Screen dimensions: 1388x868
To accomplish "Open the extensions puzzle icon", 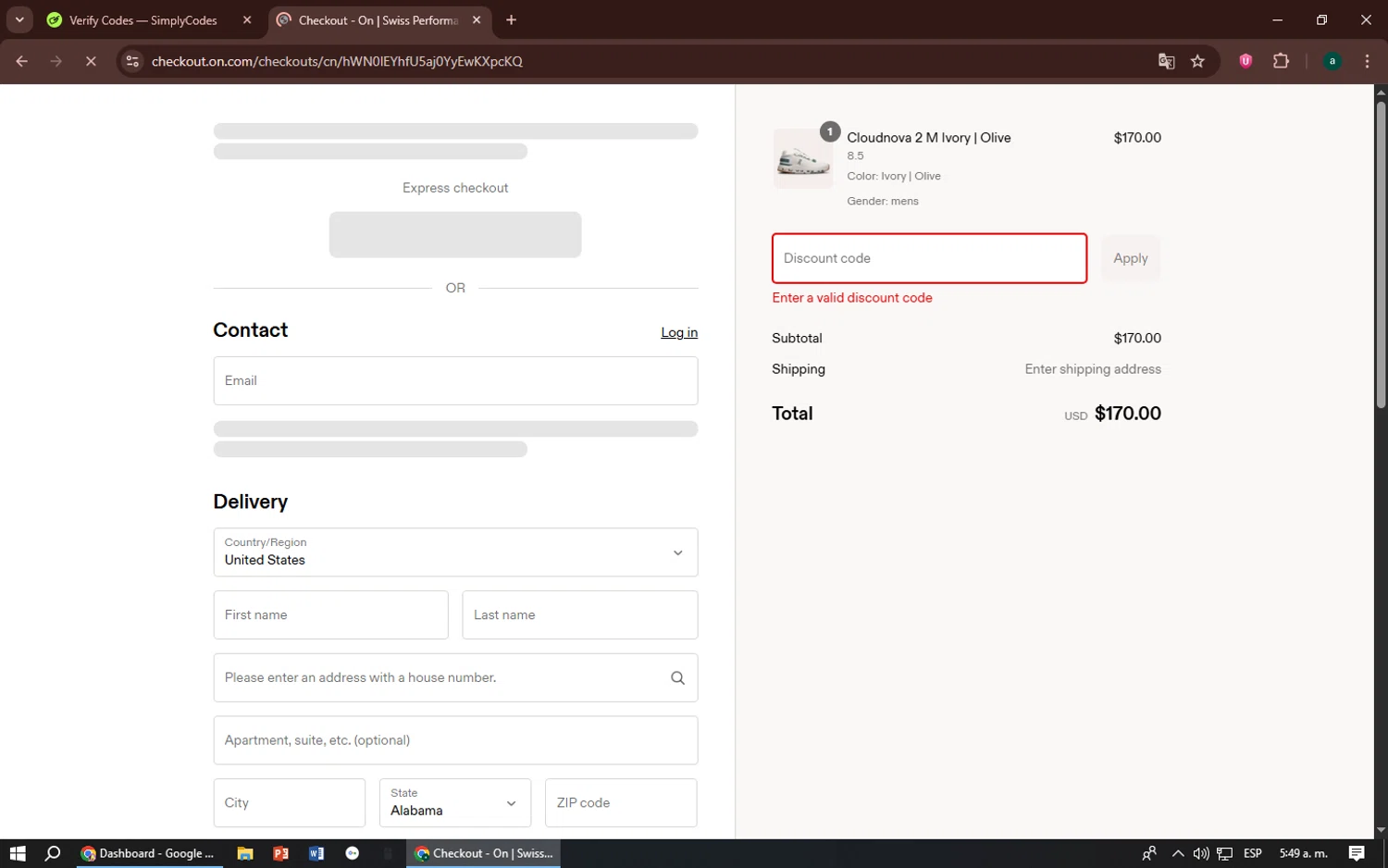I will click(1281, 61).
